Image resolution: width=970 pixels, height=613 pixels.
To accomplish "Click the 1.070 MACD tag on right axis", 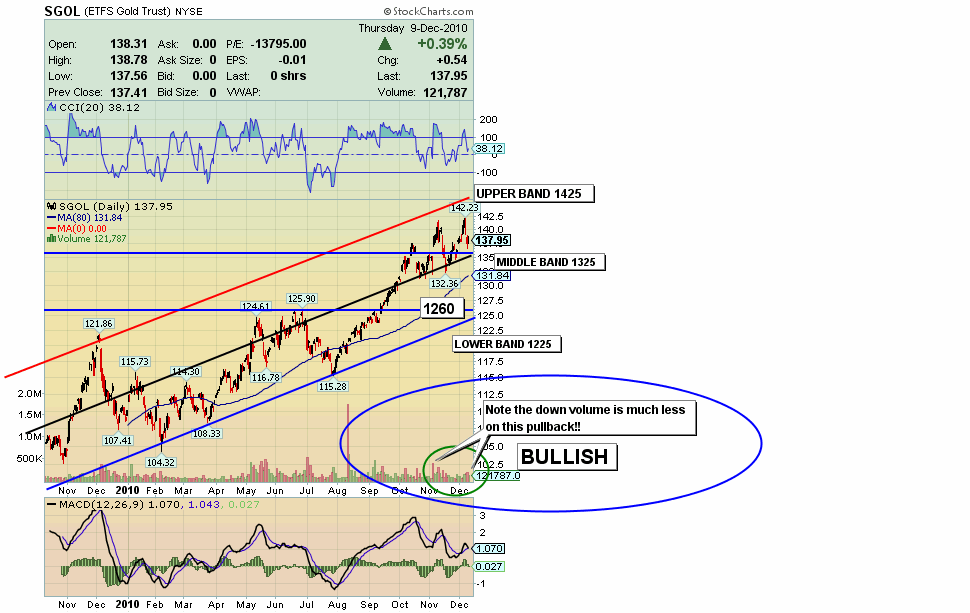I will point(489,549).
